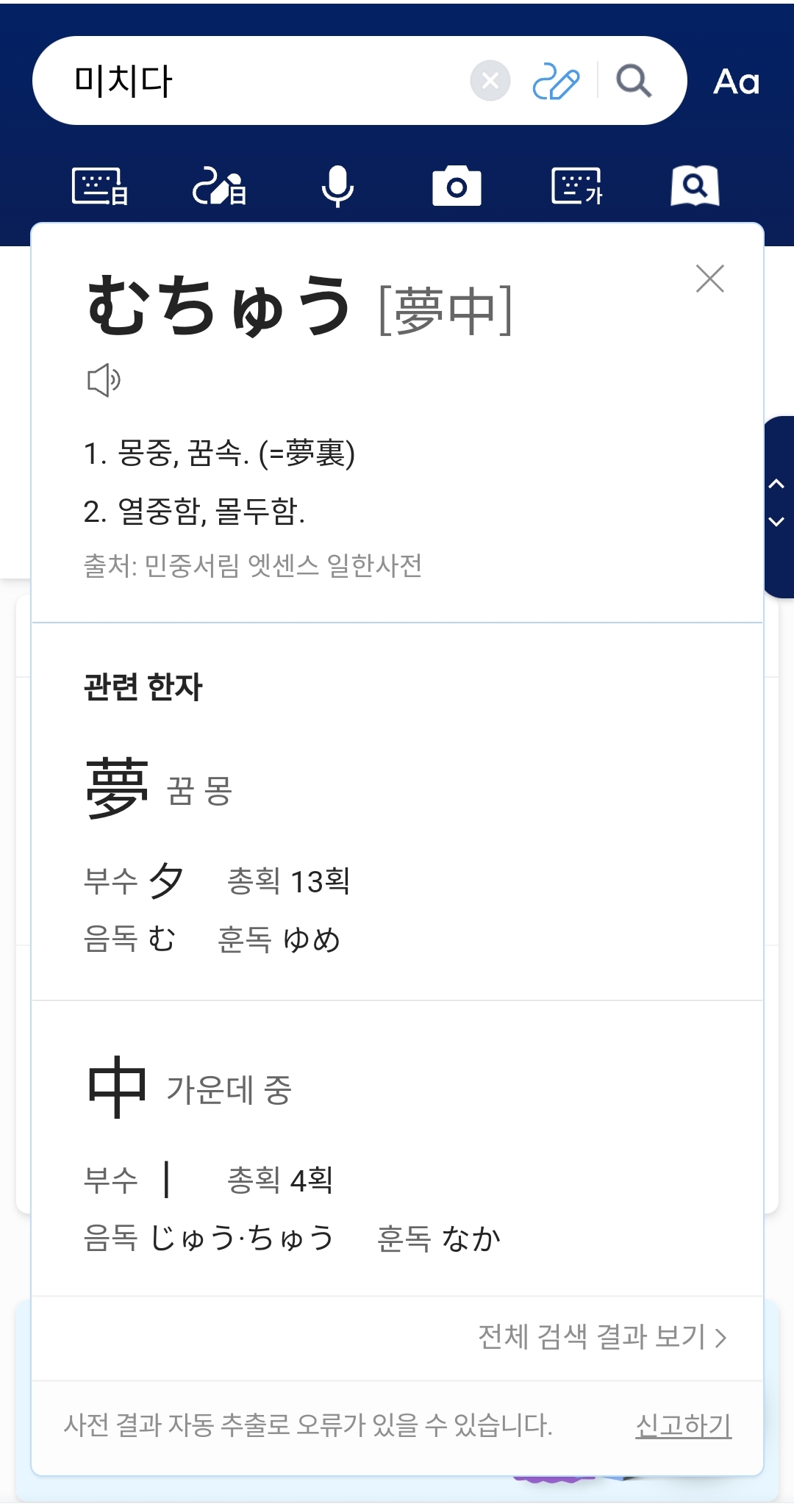Clear the search text with the X icon
Viewport: 794px width, 1512px height.
tap(490, 81)
